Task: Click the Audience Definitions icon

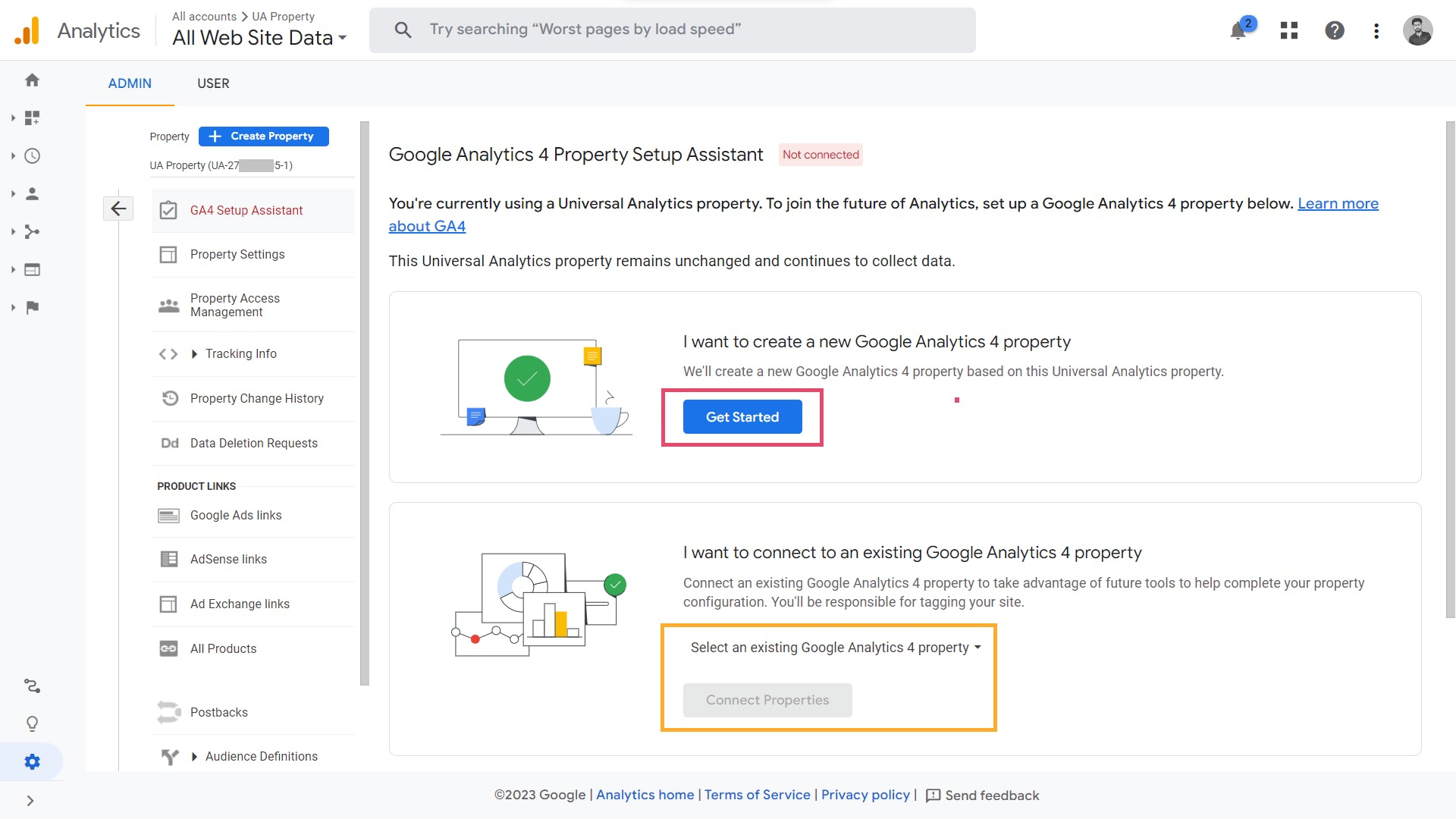Action: pyautogui.click(x=170, y=756)
